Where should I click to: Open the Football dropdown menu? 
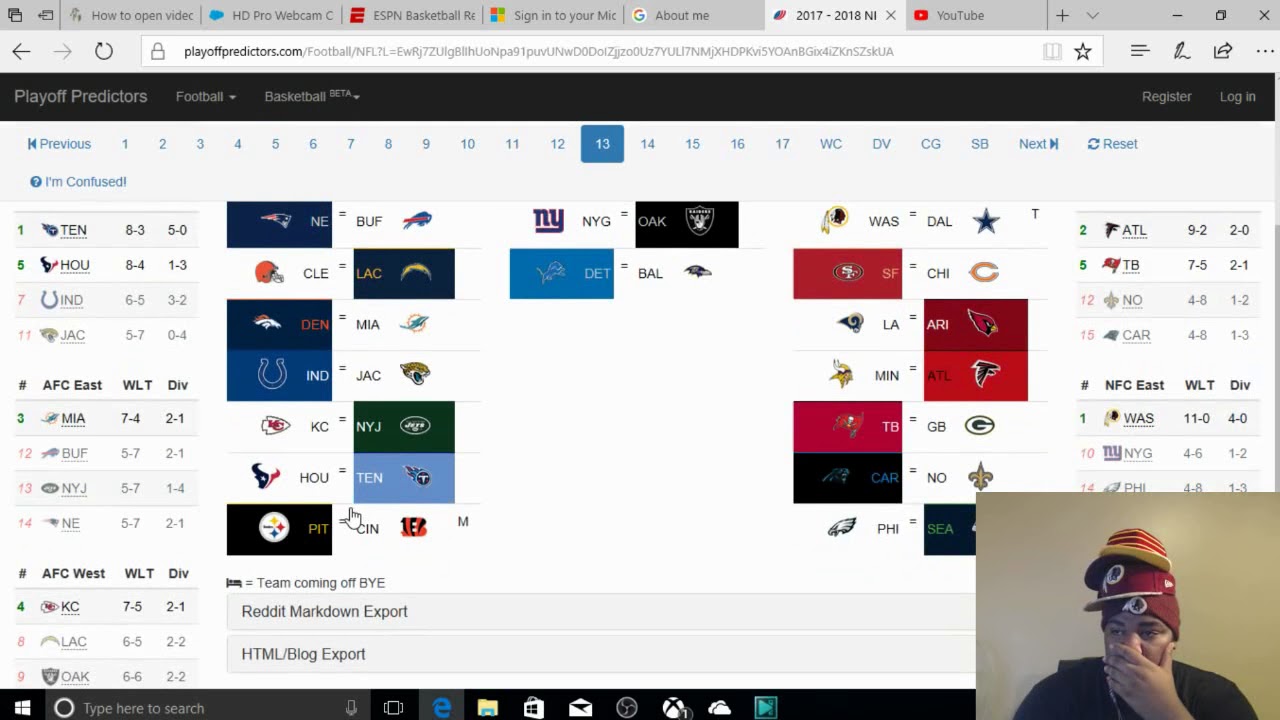coord(205,96)
